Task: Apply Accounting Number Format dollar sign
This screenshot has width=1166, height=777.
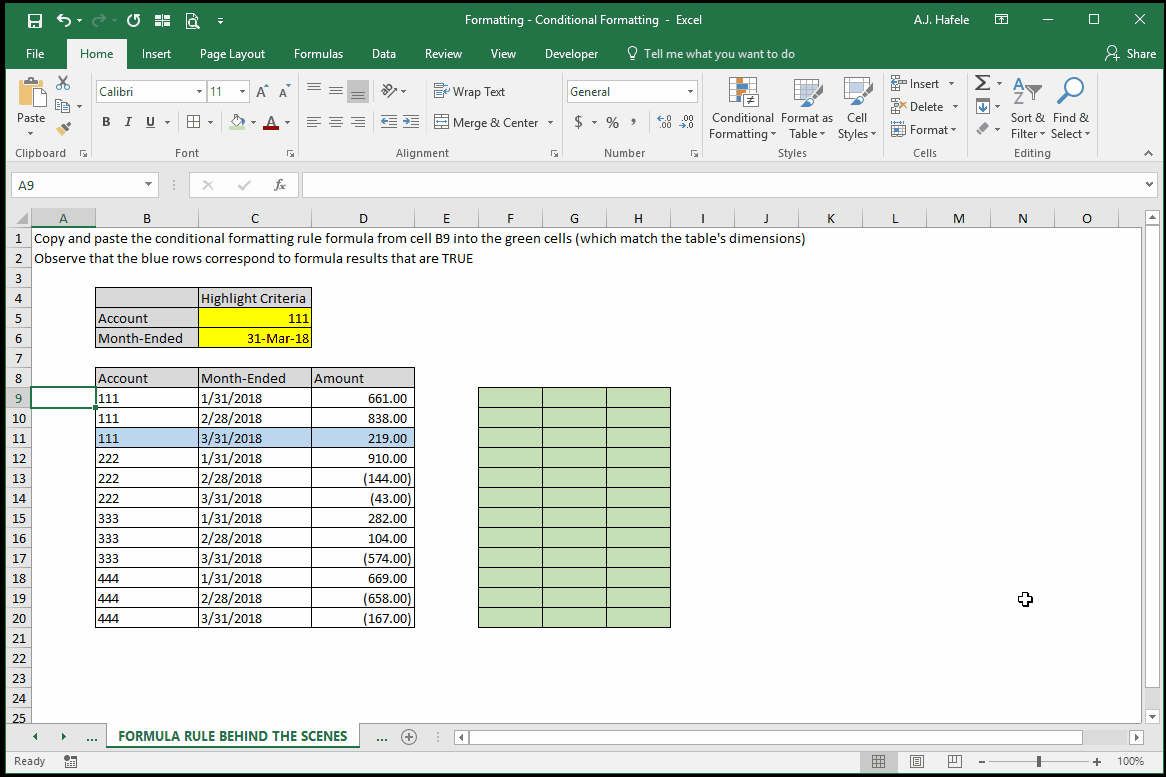Action: point(579,122)
